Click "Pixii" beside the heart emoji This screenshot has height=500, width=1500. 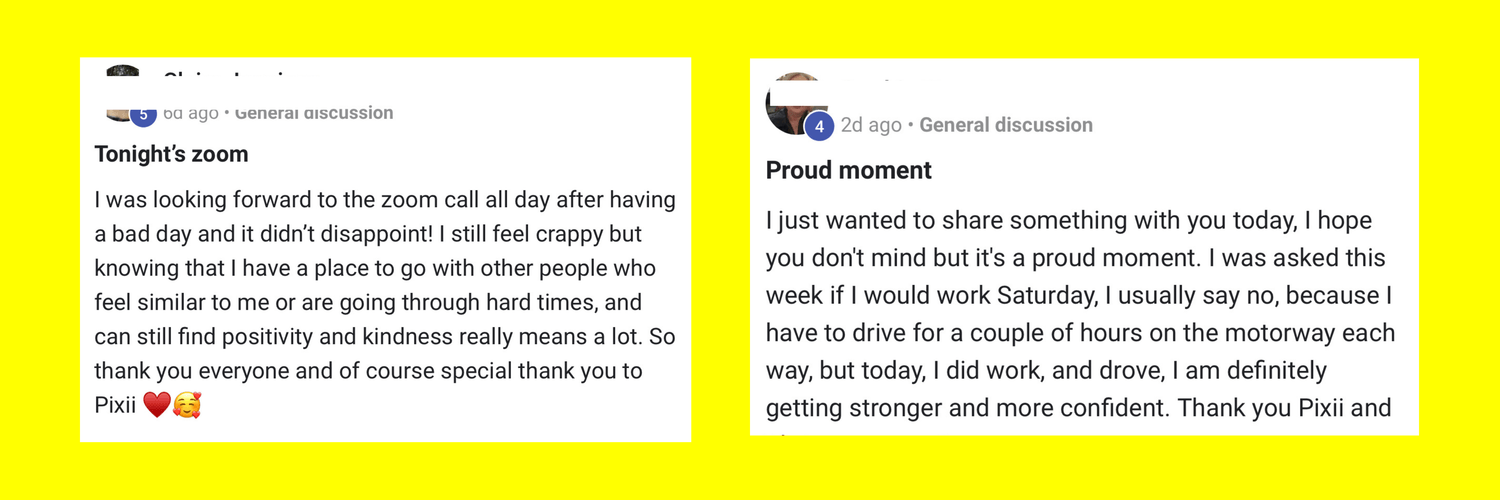tap(116, 406)
